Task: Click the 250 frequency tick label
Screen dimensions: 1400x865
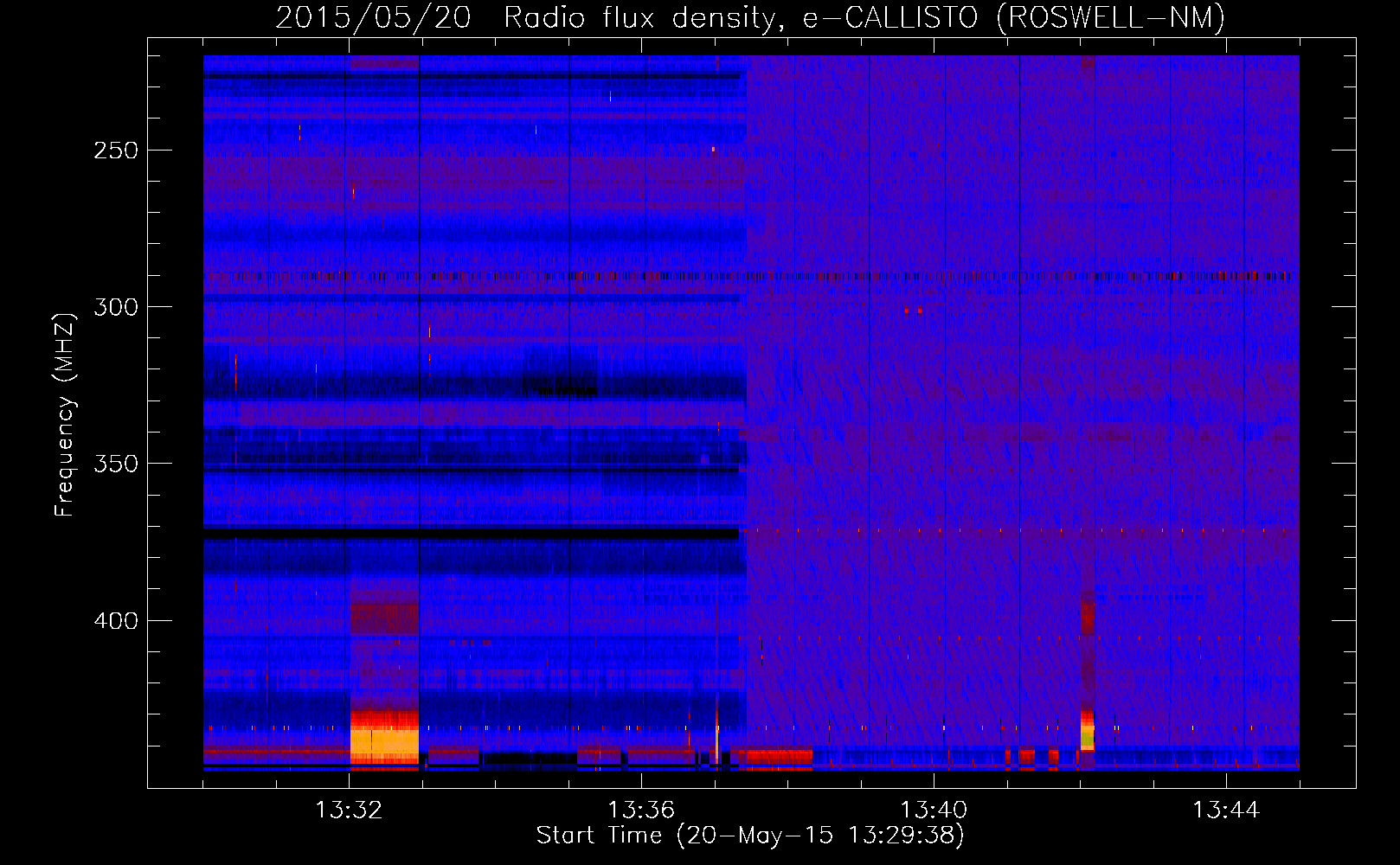Action: 116,151
